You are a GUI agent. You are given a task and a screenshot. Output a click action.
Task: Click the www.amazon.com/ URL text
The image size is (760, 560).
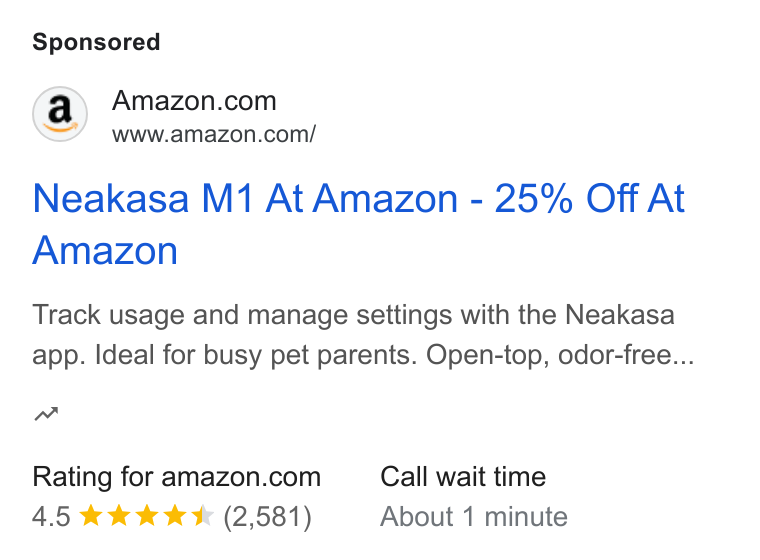pyautogui.click(x=214, y=134)
